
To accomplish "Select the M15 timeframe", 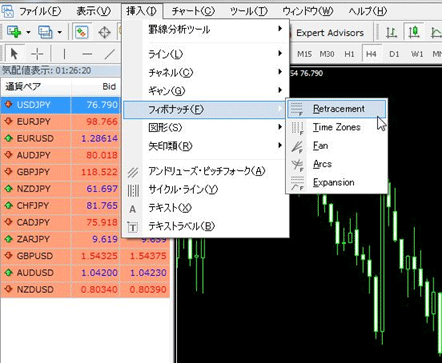I will coord(304,54).
